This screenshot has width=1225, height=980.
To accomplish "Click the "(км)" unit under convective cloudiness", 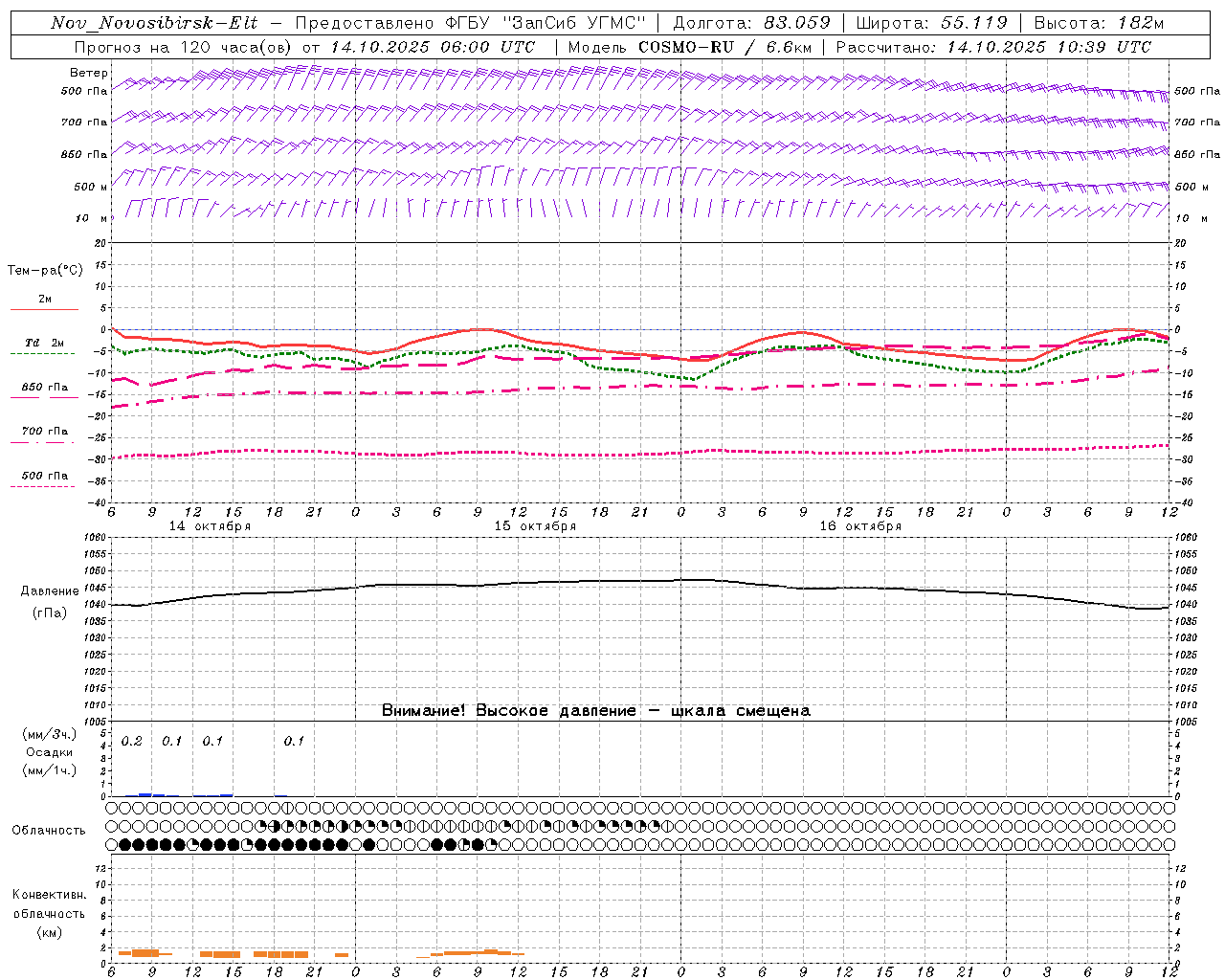I will 50,932.
